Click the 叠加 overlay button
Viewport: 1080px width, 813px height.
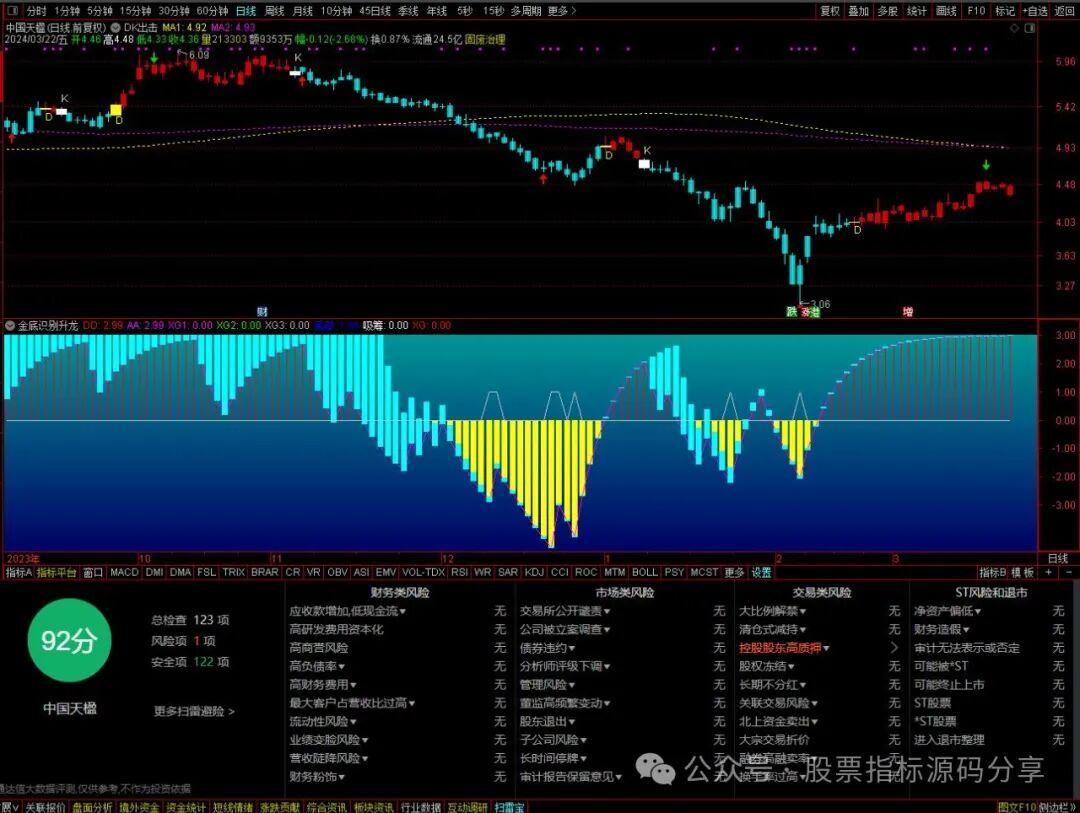click(858, 11)
